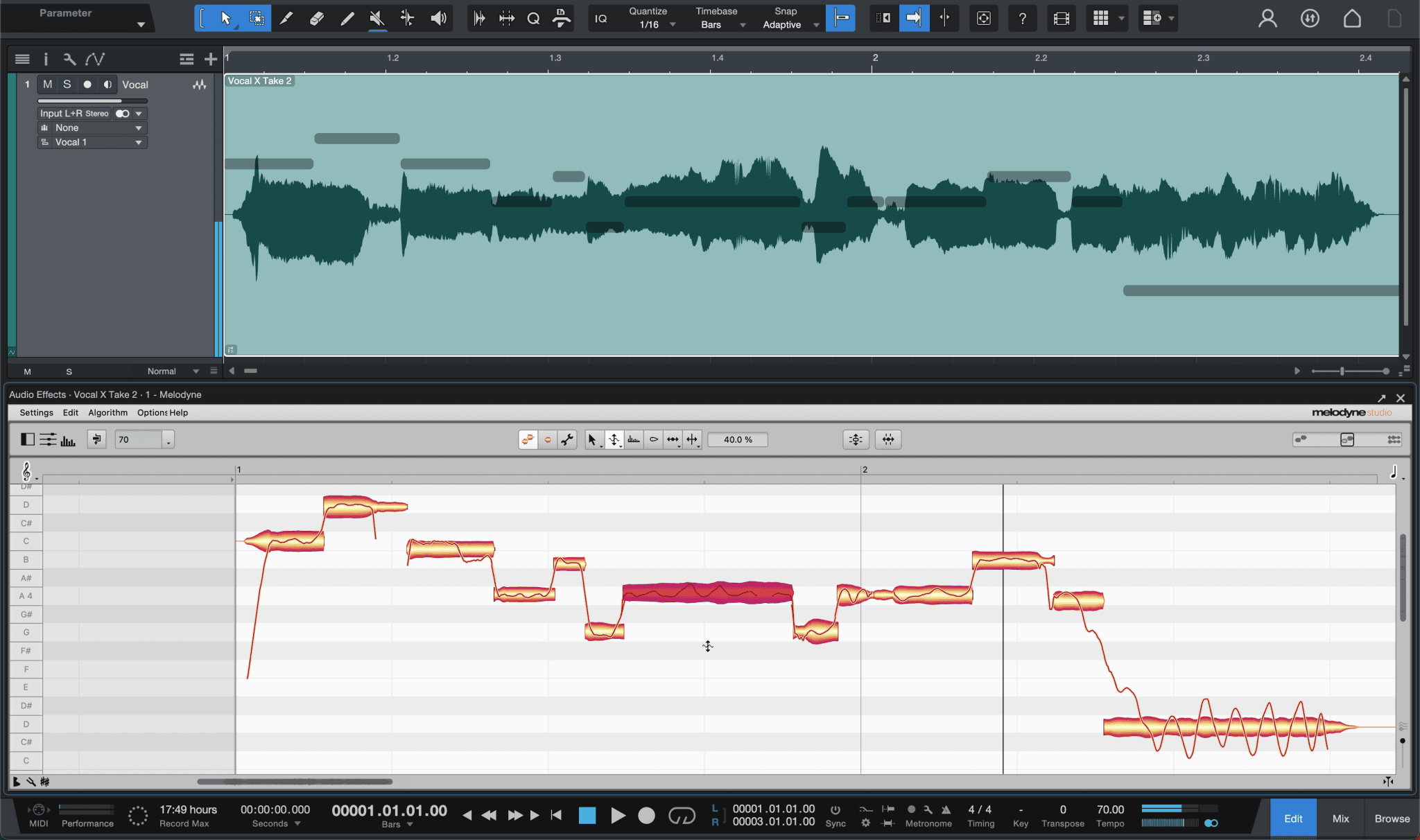This screenshot has width=1420, height=840.
Task: Select the Split tool in the toolbar
Action: tap(286, 18)
